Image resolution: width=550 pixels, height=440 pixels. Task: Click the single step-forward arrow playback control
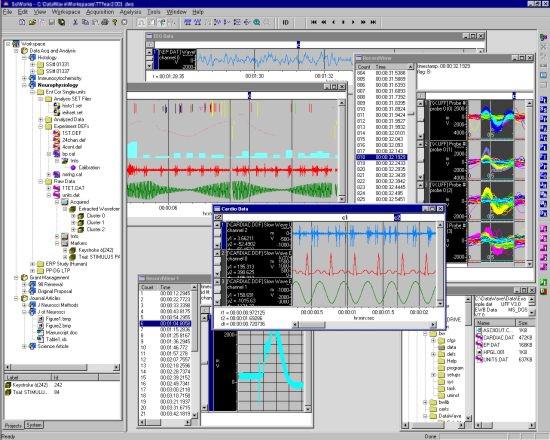(x=353, y=22)
